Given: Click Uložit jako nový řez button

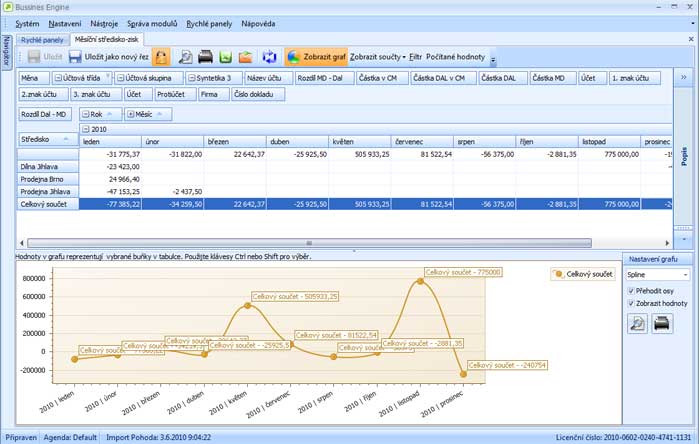Looking at the screenshot, I should coord(109,57).
